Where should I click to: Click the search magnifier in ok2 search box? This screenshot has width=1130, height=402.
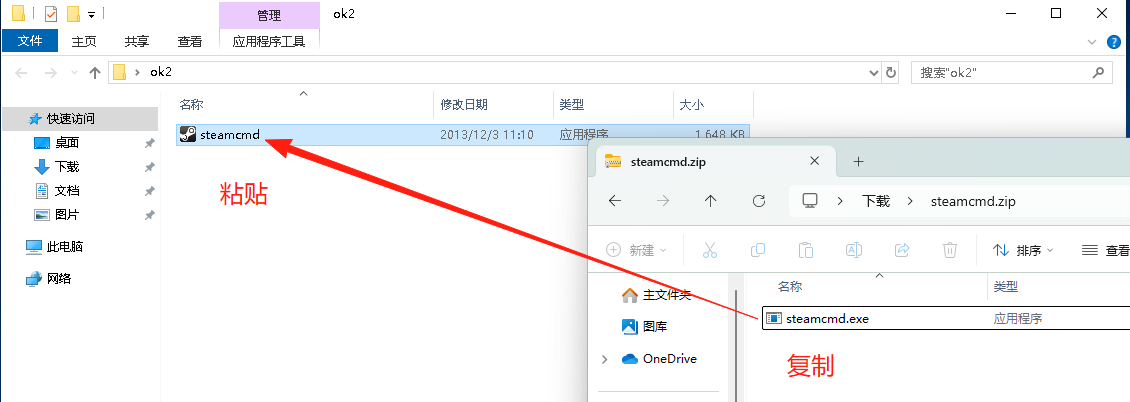(1098, 72)
